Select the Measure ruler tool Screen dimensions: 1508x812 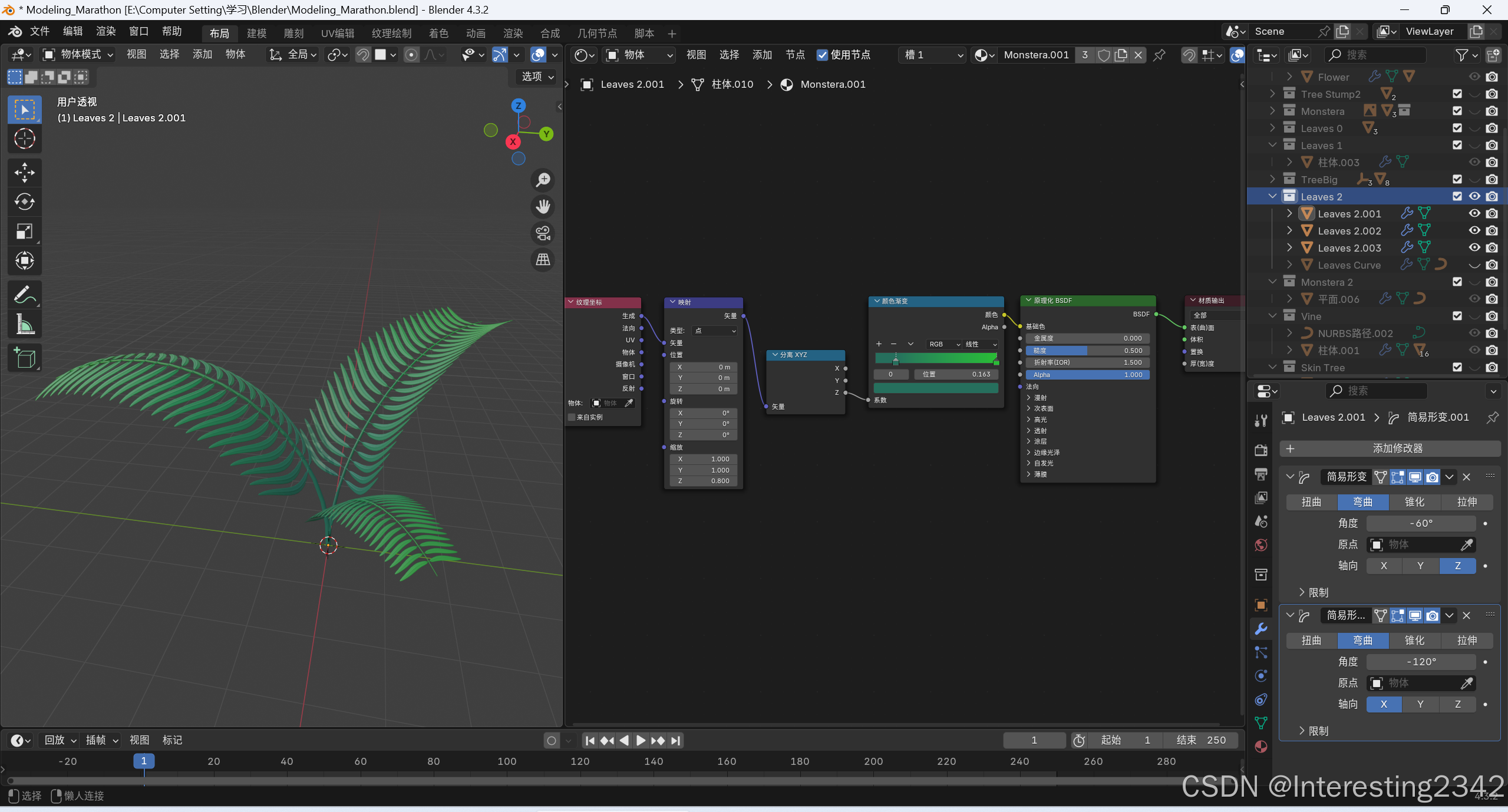[x=24, y=324]
